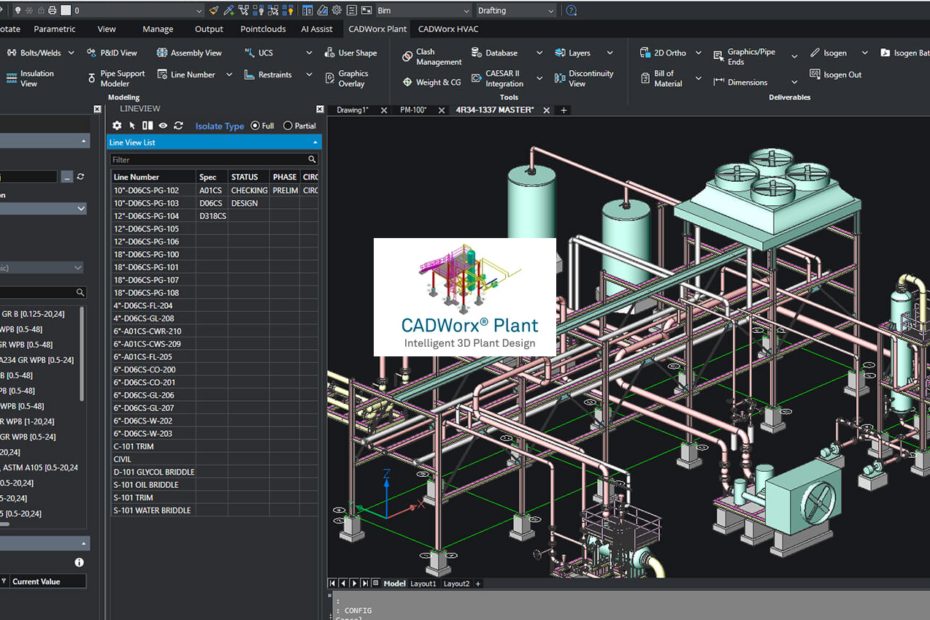The width and height of the screenshot is (930, 620).
Task: Expand the 2D Ortho dropdown arrow
Action: pos(698,53)
